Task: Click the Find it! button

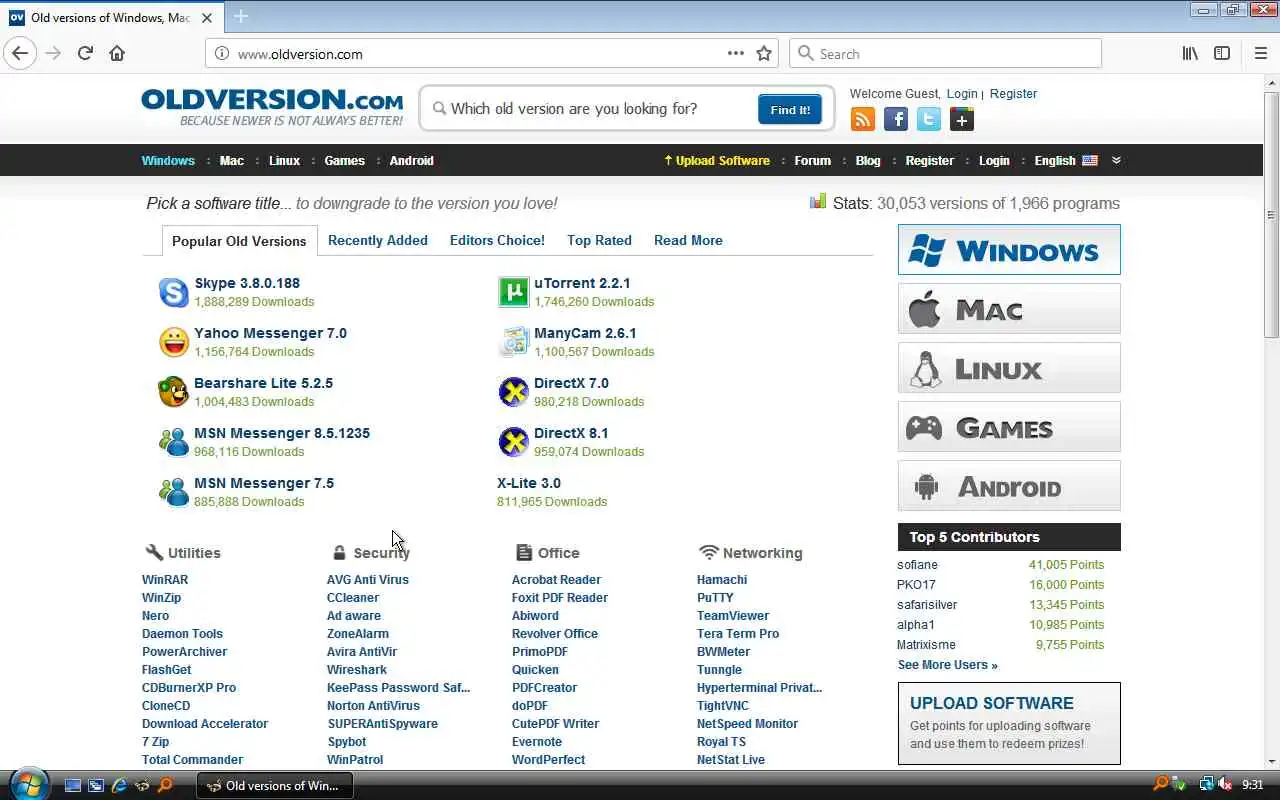Action: coord(790,109)
